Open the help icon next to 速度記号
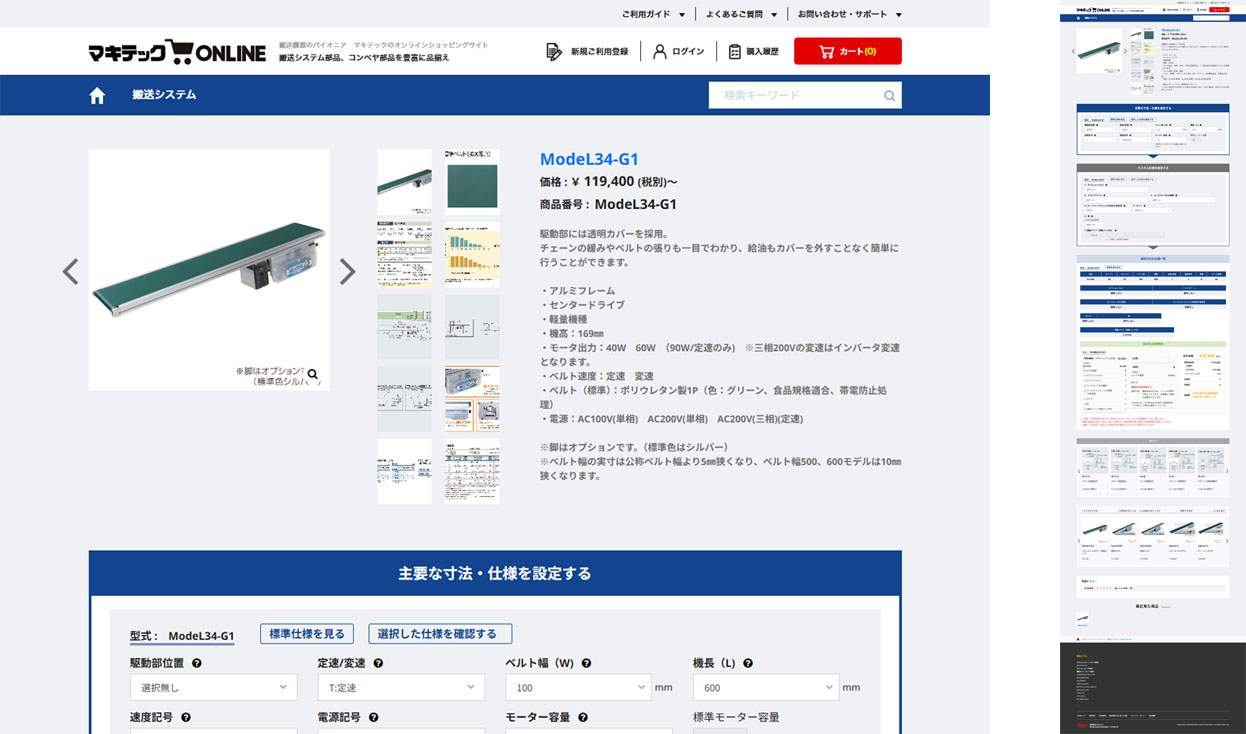This screenshot has height=734, width=1246. click(x=186, y=717)
